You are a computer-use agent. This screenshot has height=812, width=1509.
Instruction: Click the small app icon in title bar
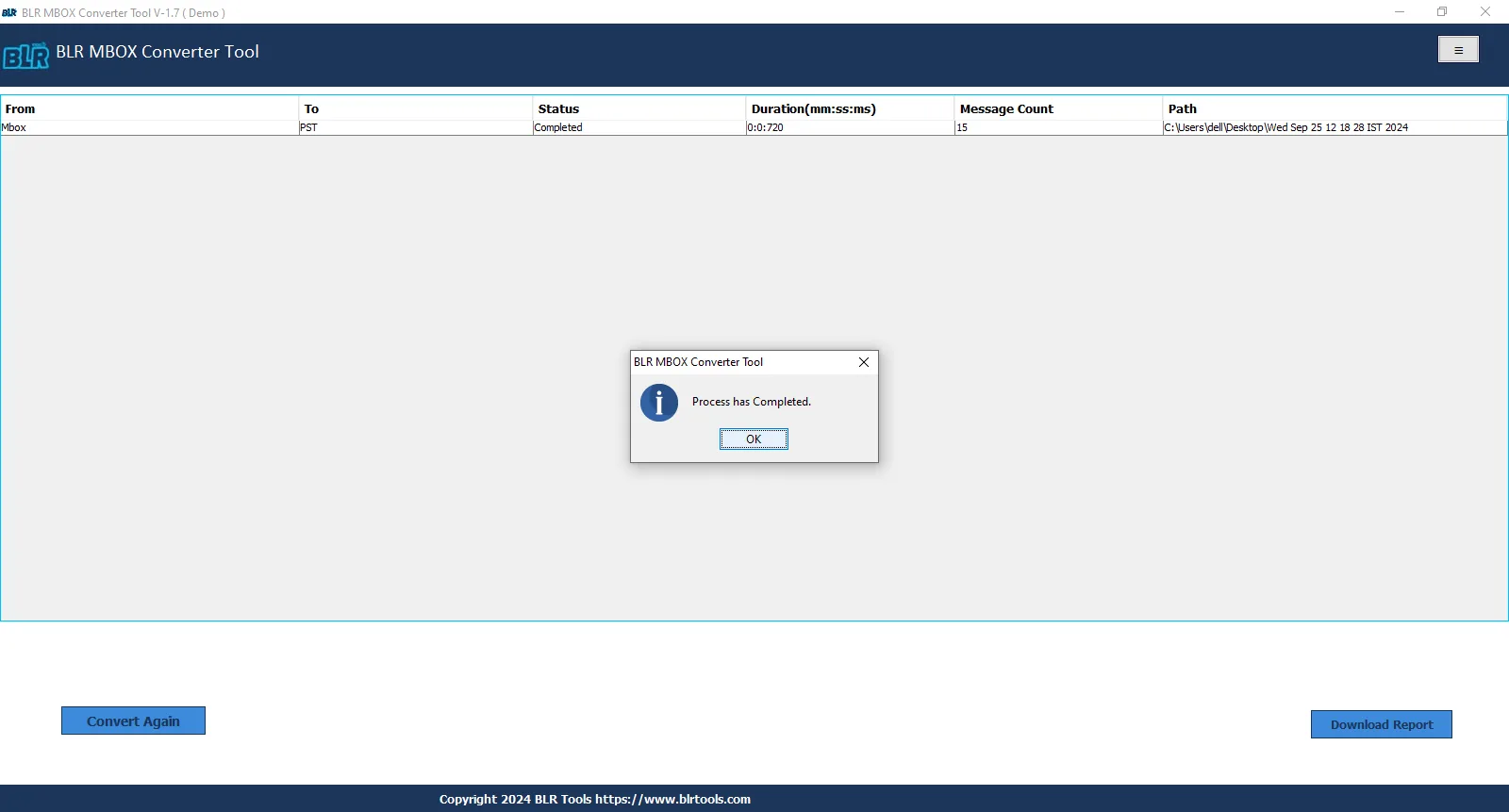click(9, 12)
